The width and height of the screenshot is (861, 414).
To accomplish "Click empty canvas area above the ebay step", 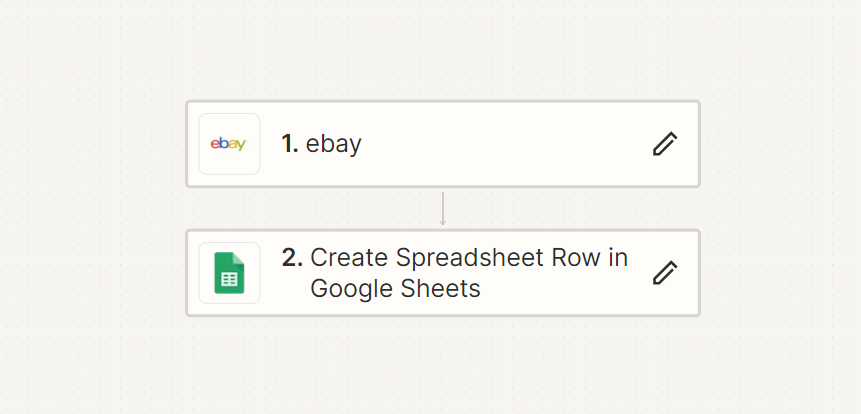I will click(442, 50).
